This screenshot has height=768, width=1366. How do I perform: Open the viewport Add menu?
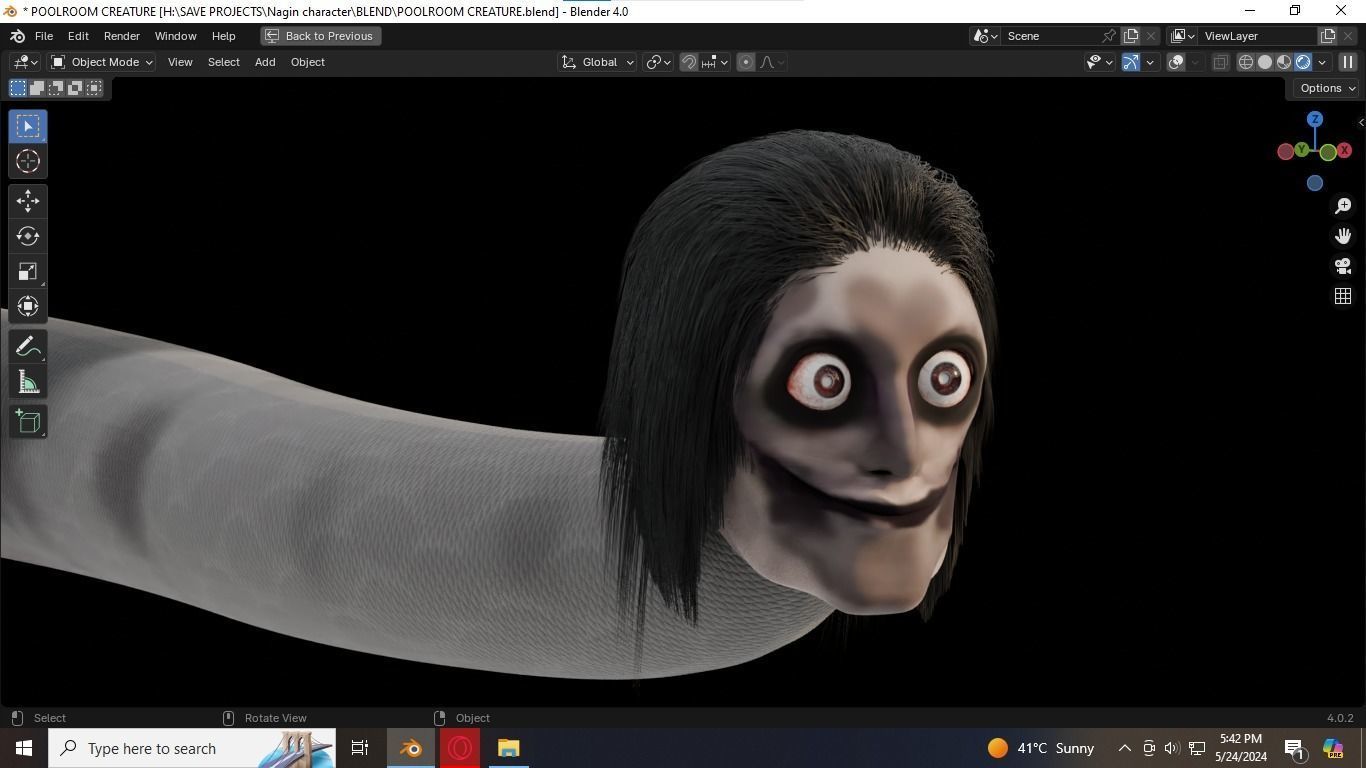tap(265, 62)
